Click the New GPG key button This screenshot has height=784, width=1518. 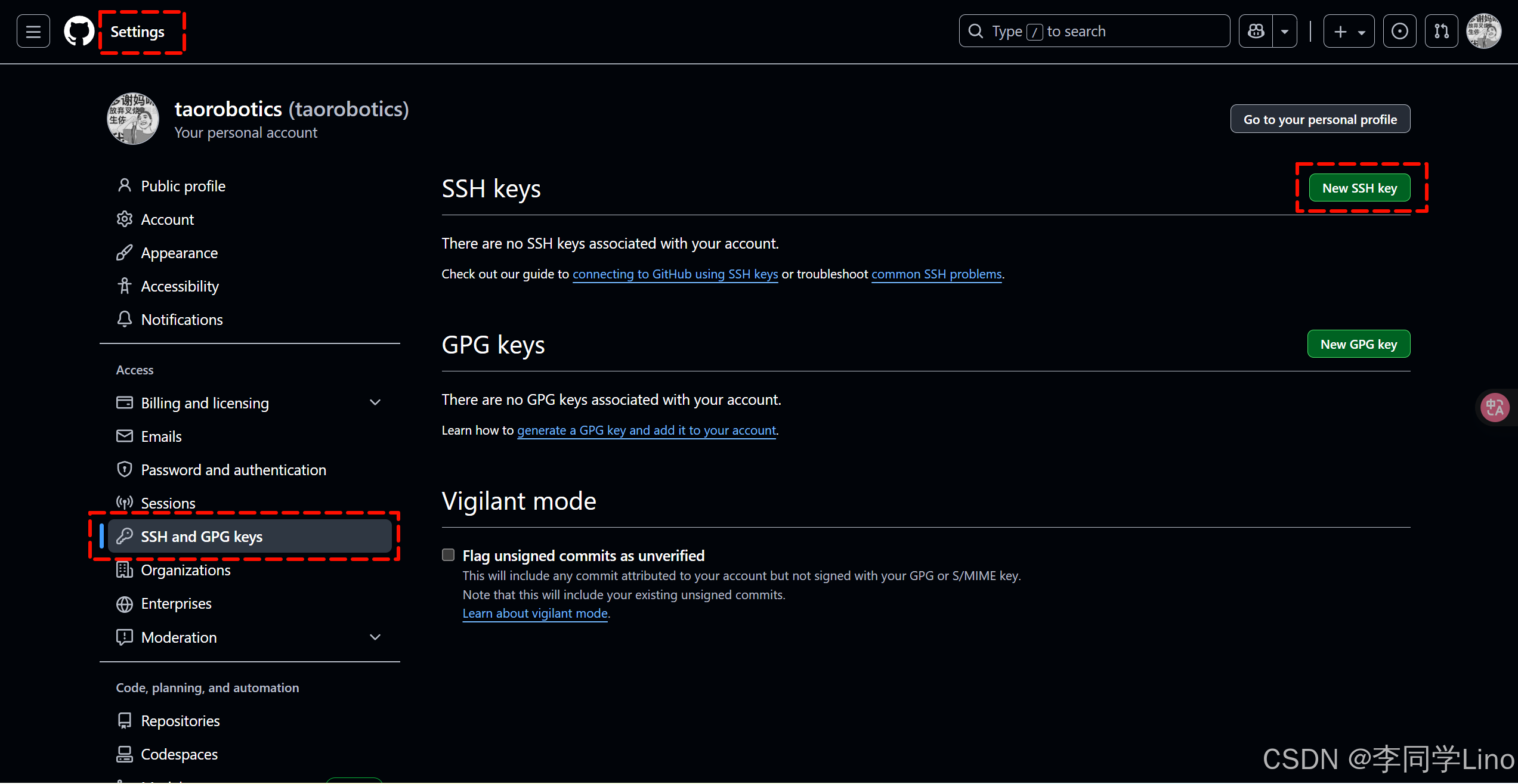tap(1358, 345)
